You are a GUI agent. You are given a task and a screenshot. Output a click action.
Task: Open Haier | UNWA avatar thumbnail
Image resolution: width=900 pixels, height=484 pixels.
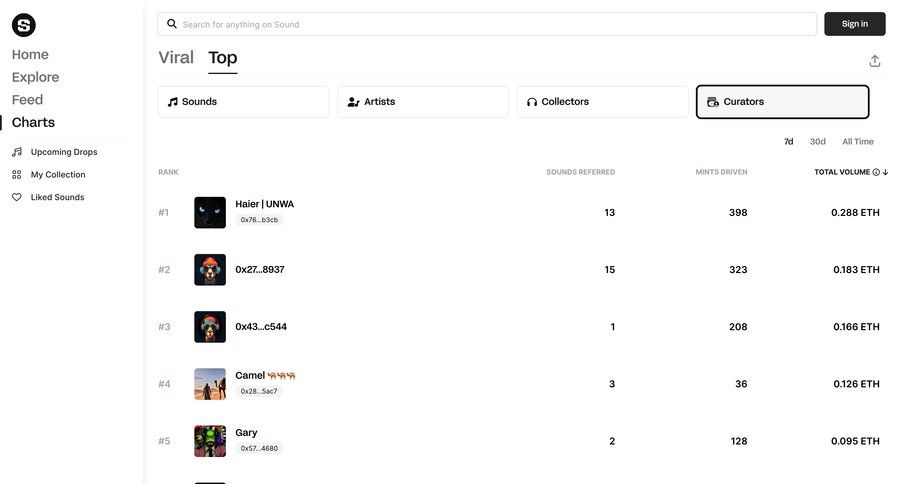tap(210, 212)
